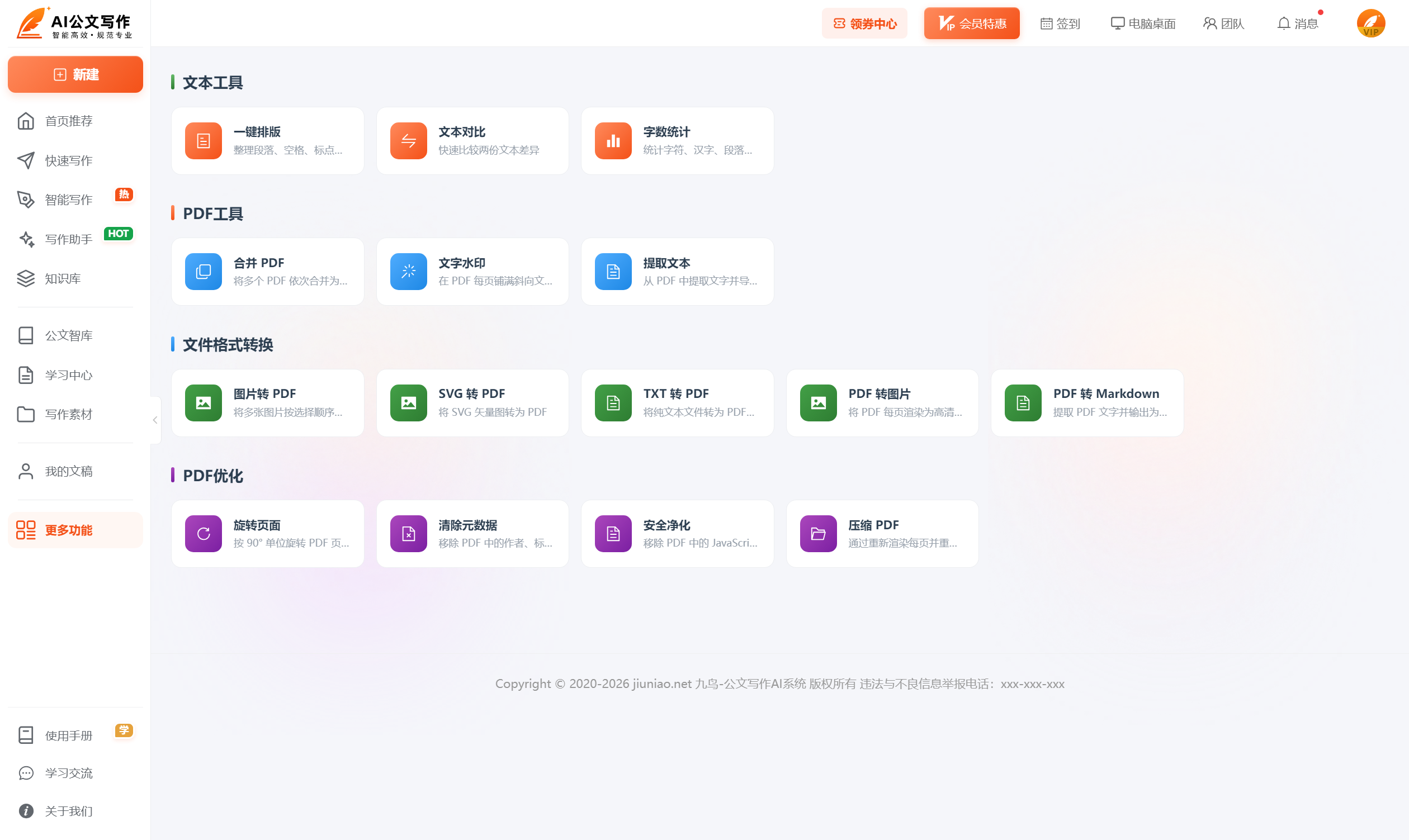Click 签到 check-in link
The image size is (1409, 840).
[x=1060, y=24]
